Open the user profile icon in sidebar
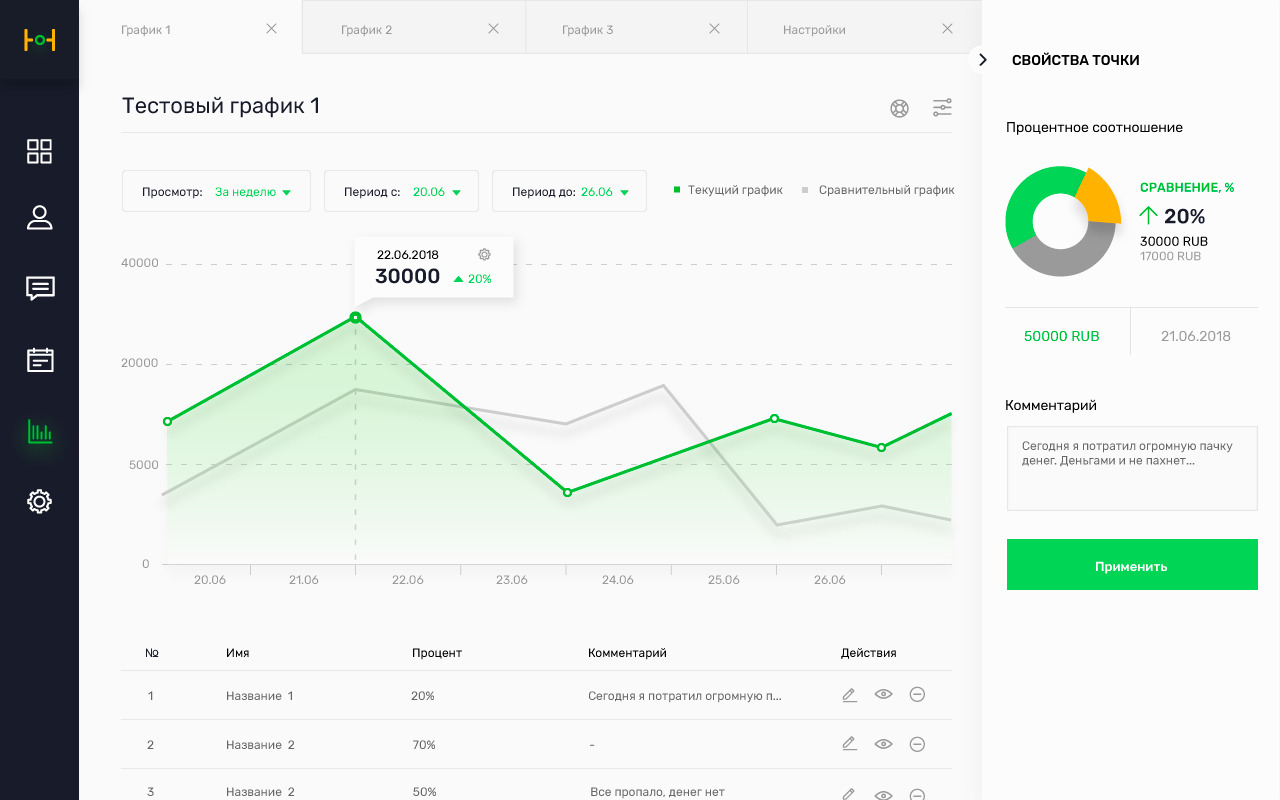The height and width of the screenshot is (800, 1280). pyautogui.click(x=39, y=218)
